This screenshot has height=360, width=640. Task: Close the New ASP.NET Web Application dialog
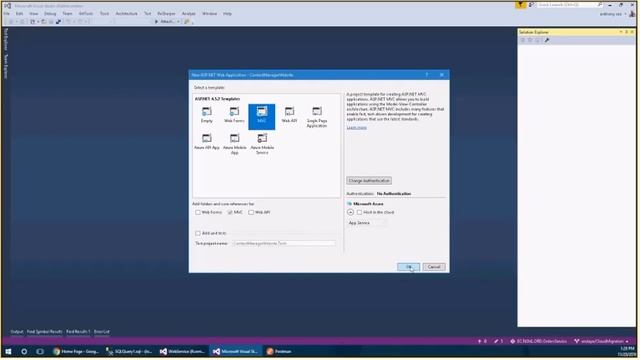(442, 75)
